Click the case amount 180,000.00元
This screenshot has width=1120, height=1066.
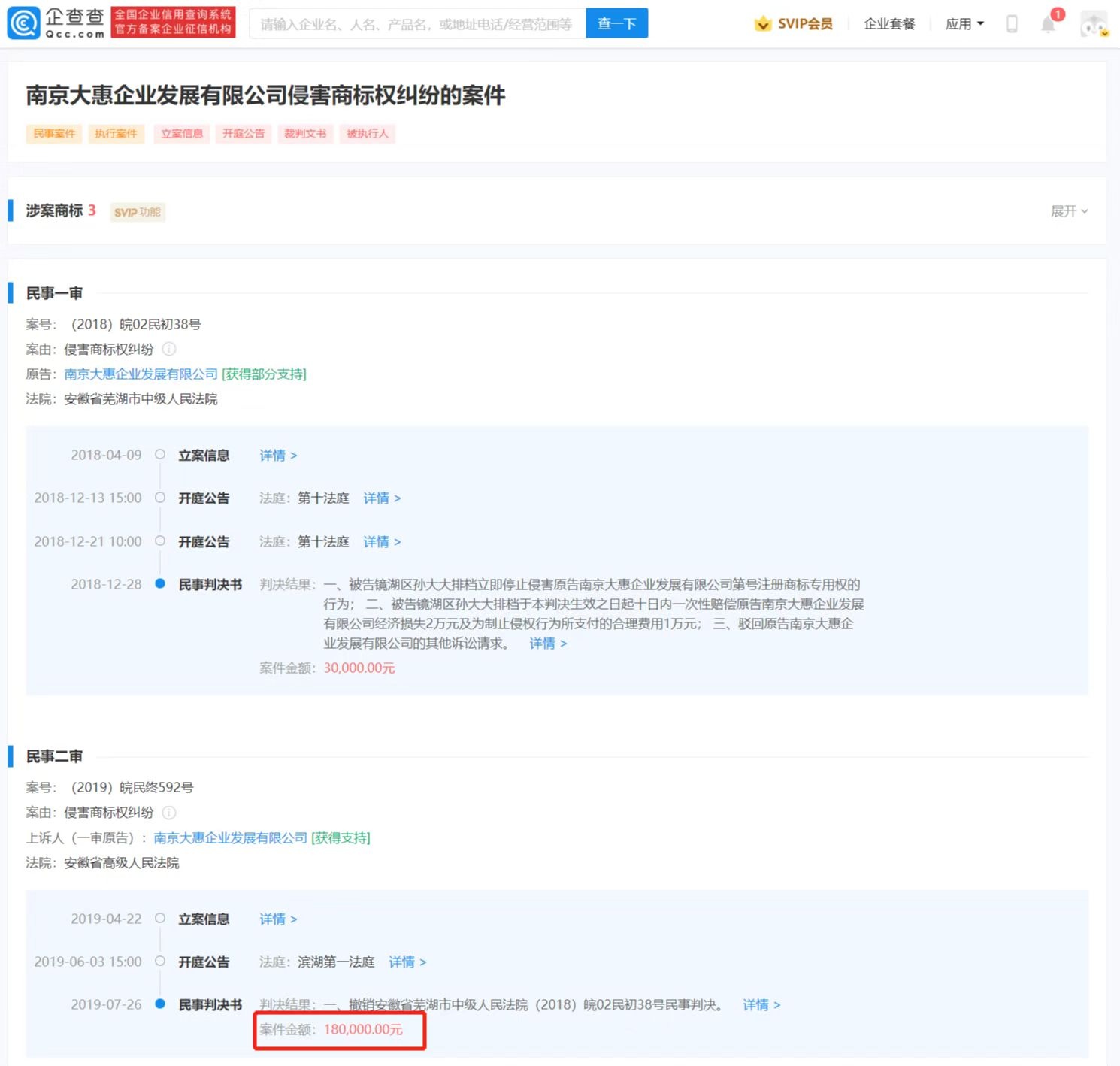click(363, 1030)
